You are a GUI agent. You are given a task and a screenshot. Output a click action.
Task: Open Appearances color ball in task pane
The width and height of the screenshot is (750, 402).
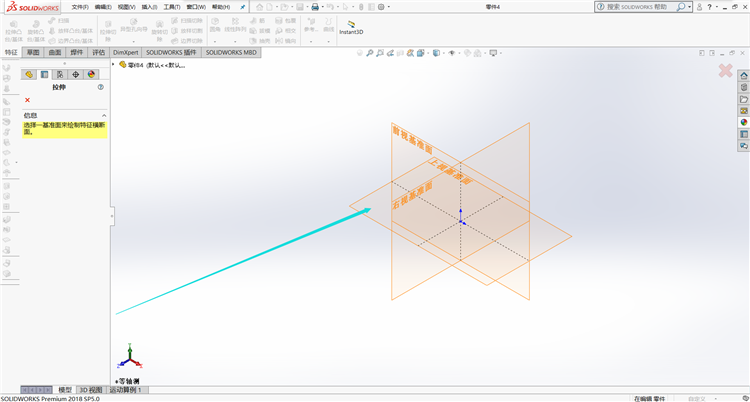click(744, 123)
